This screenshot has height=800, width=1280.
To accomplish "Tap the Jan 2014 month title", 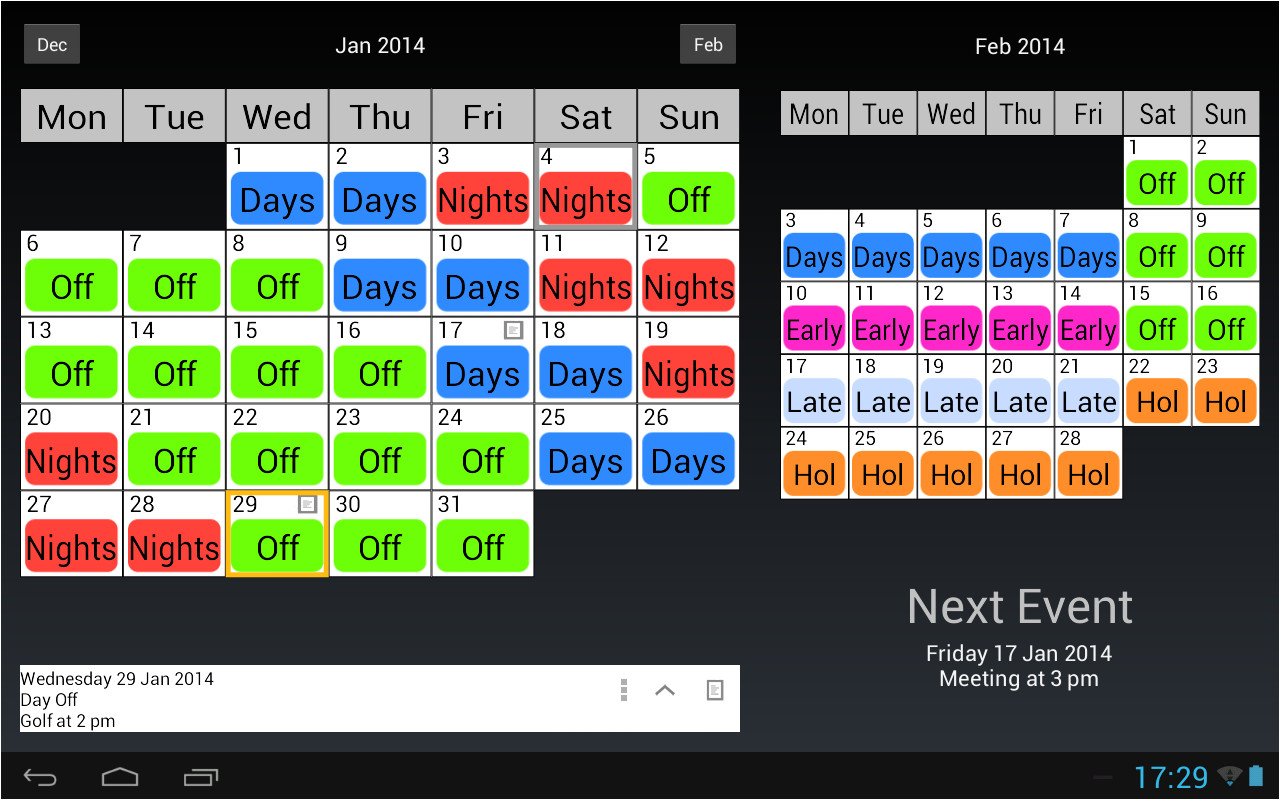I will pyautogui.click(x=380, y=46).
